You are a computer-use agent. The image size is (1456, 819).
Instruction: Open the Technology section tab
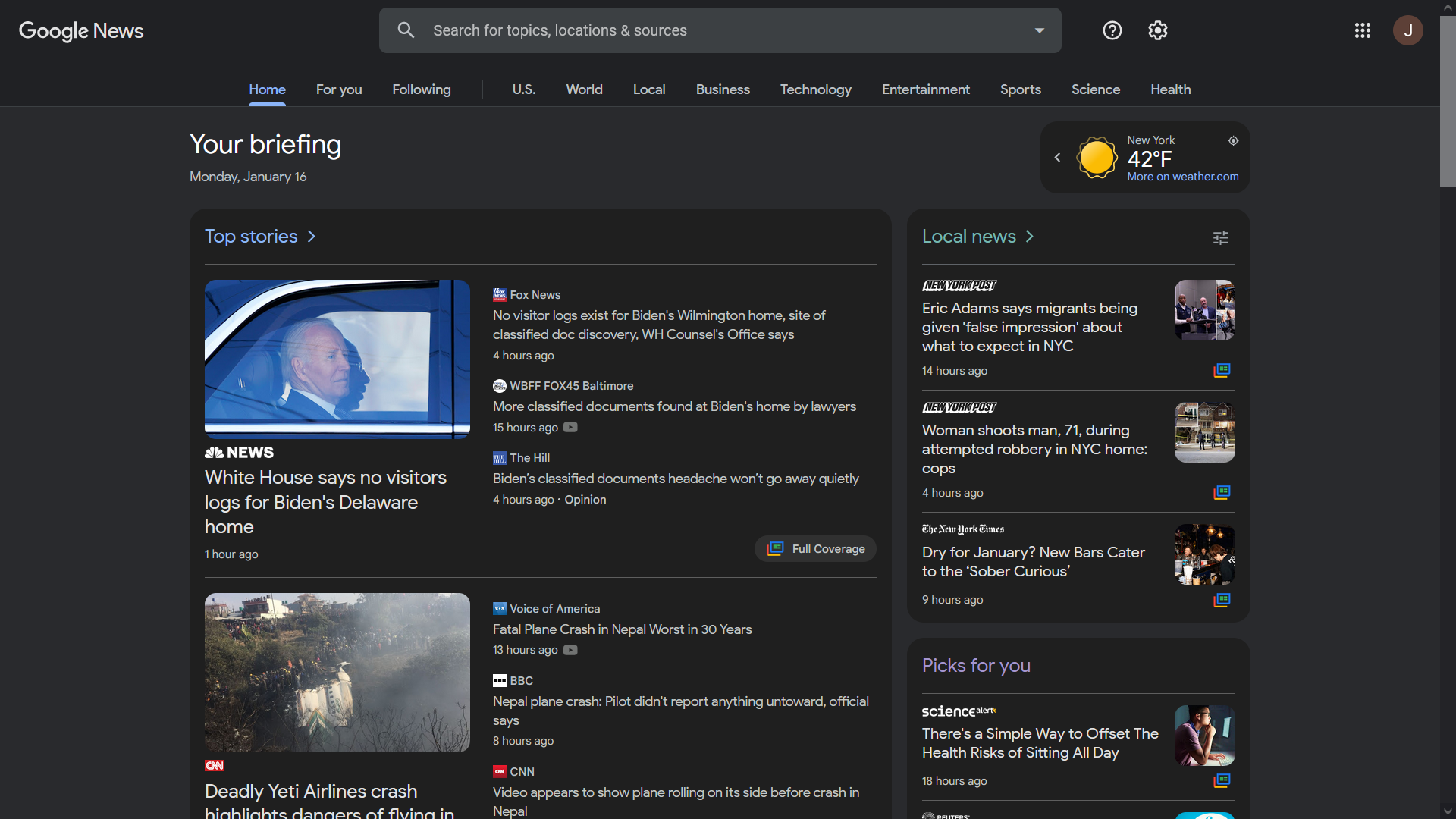point(816,89)
